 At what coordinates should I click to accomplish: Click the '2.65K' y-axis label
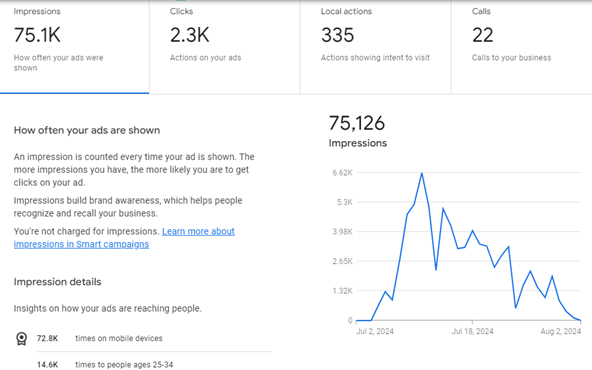pyautogui.click(x=342, y=261)
